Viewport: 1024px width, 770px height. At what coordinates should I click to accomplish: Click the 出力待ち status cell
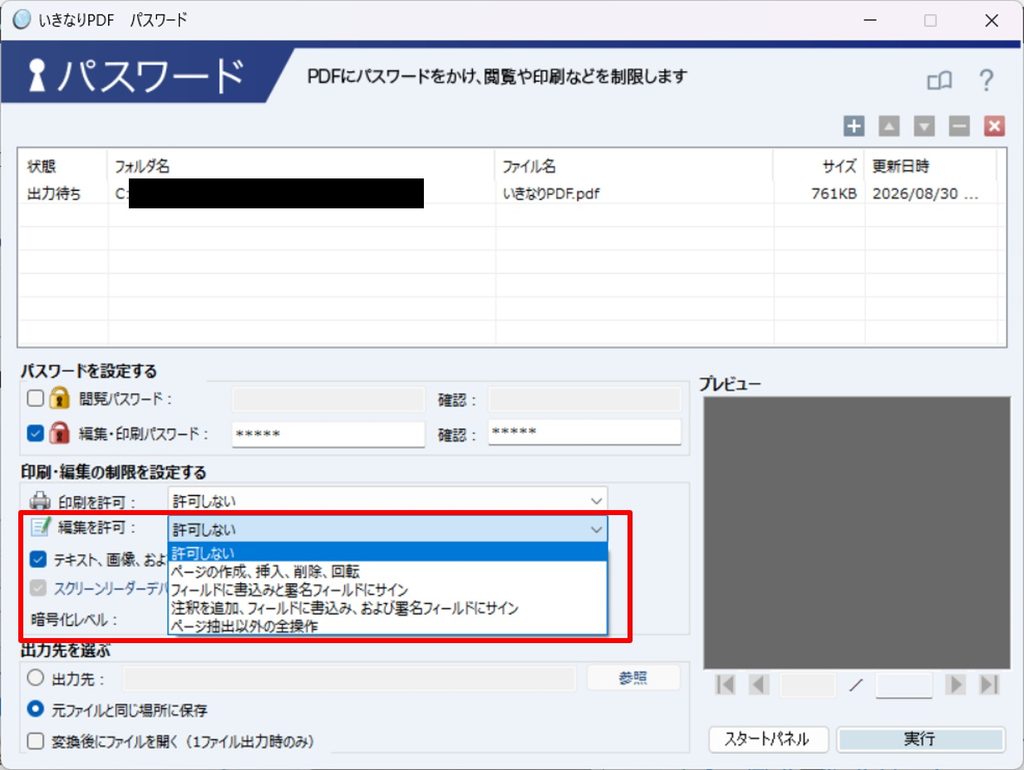54,193
